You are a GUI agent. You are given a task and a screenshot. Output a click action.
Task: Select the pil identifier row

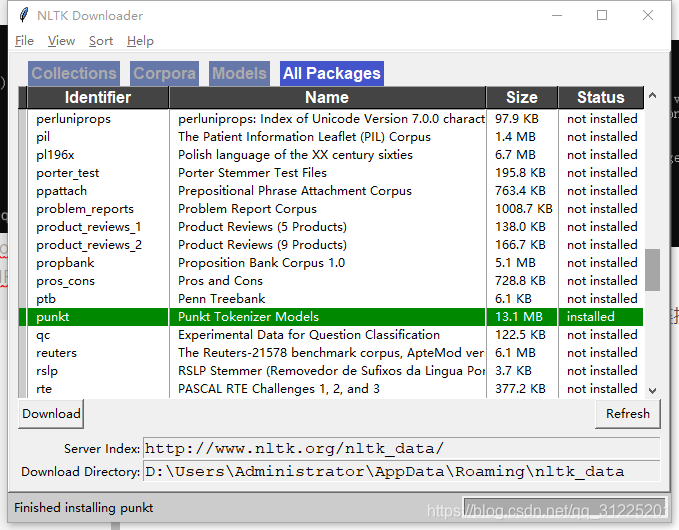[43, 137]
